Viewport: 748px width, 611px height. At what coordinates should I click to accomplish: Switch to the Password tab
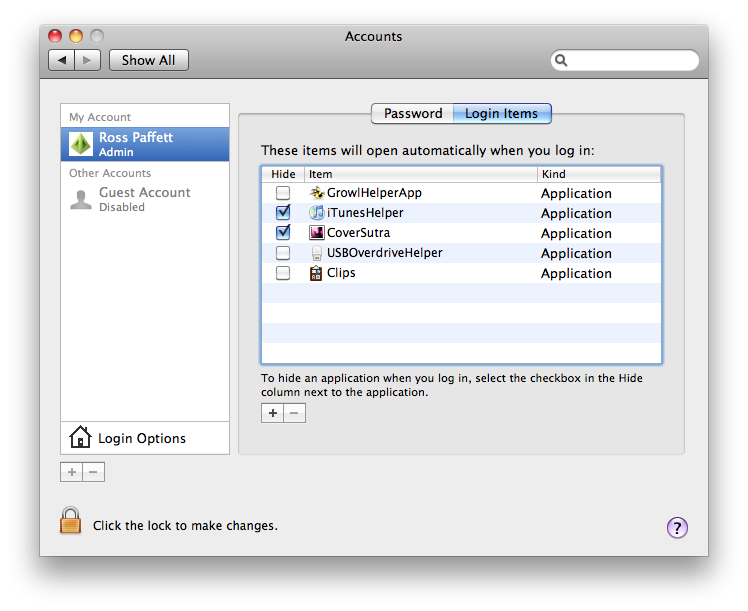pos(413,114)
